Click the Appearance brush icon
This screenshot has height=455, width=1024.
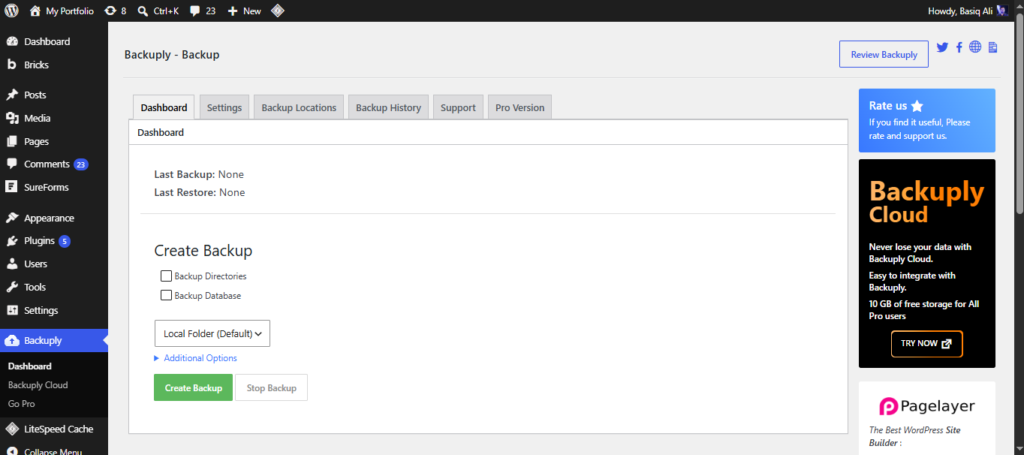pyautogui.click(x=12, y=218)
